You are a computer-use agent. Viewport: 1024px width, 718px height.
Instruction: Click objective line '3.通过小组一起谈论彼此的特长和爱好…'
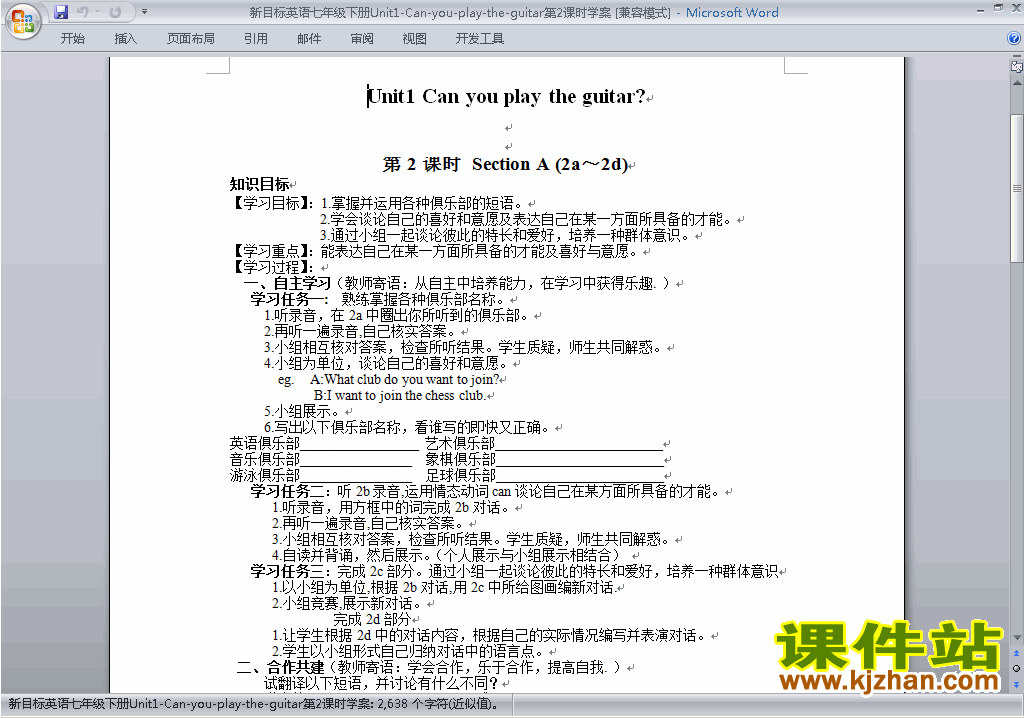pyautogui.click(x=504, y=235)
